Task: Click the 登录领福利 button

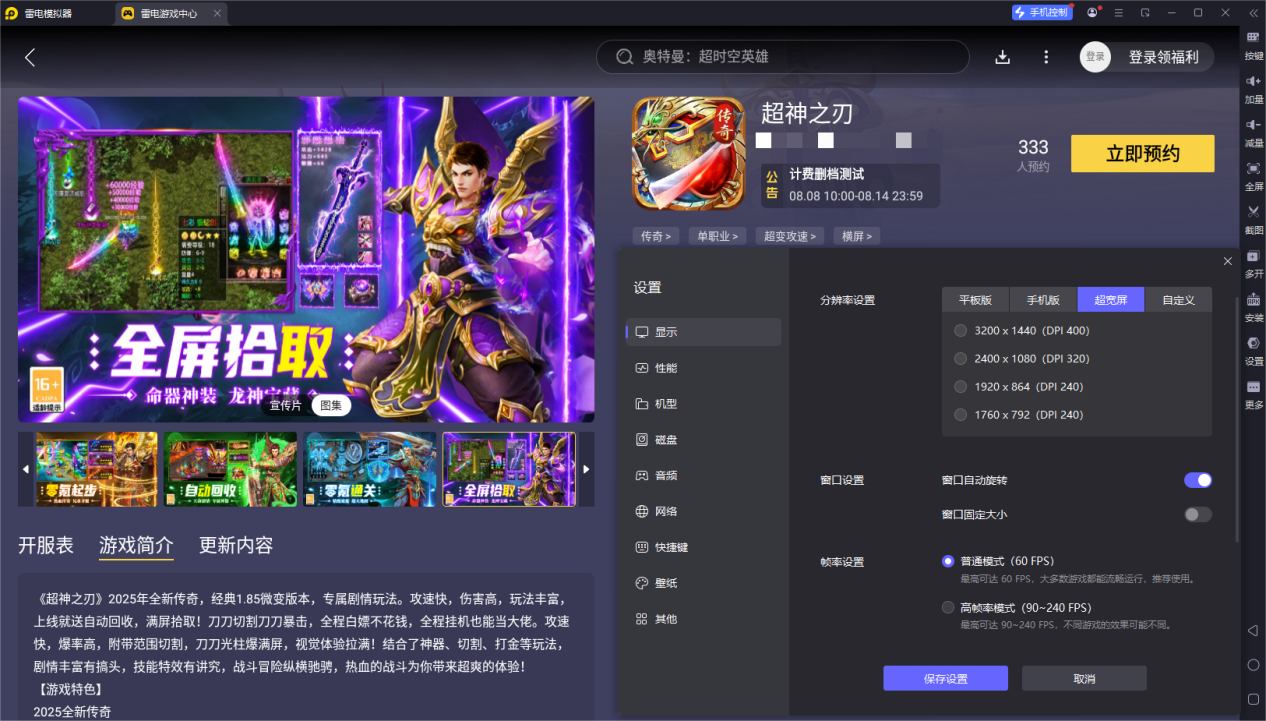Action: (x=1163, y=57)
